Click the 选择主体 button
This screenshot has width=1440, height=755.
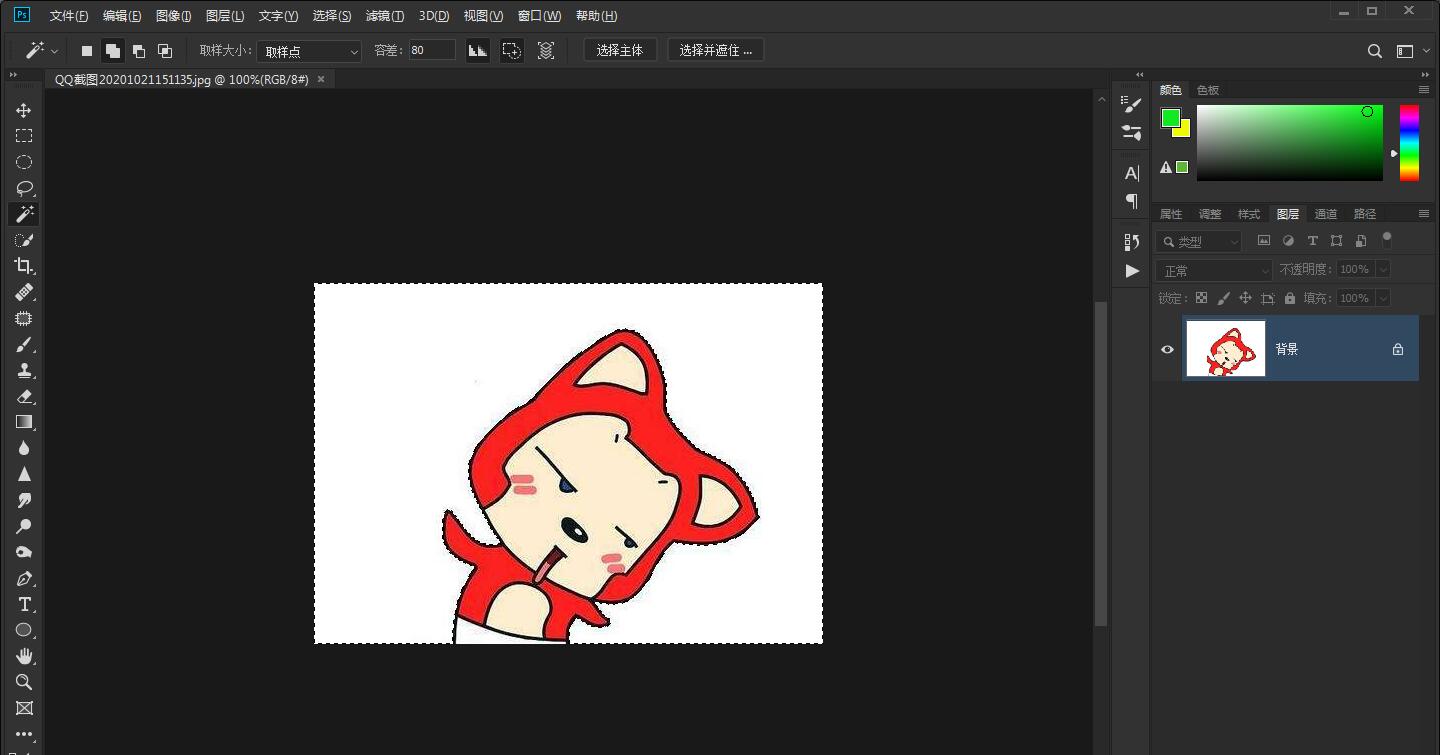pyautogui.click(x=620, y=49)
